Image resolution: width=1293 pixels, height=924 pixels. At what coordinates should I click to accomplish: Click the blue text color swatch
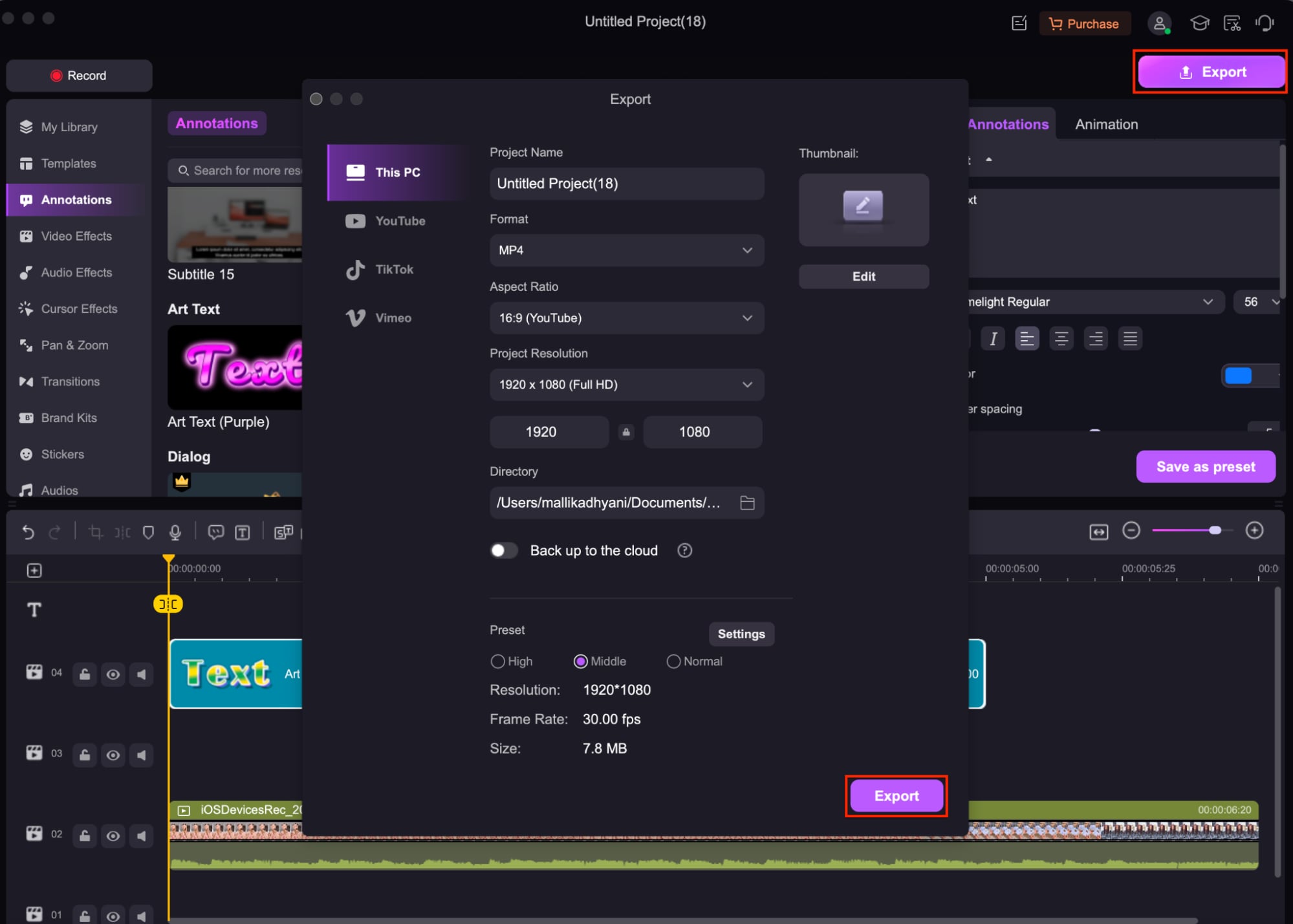coord(1238,375)
